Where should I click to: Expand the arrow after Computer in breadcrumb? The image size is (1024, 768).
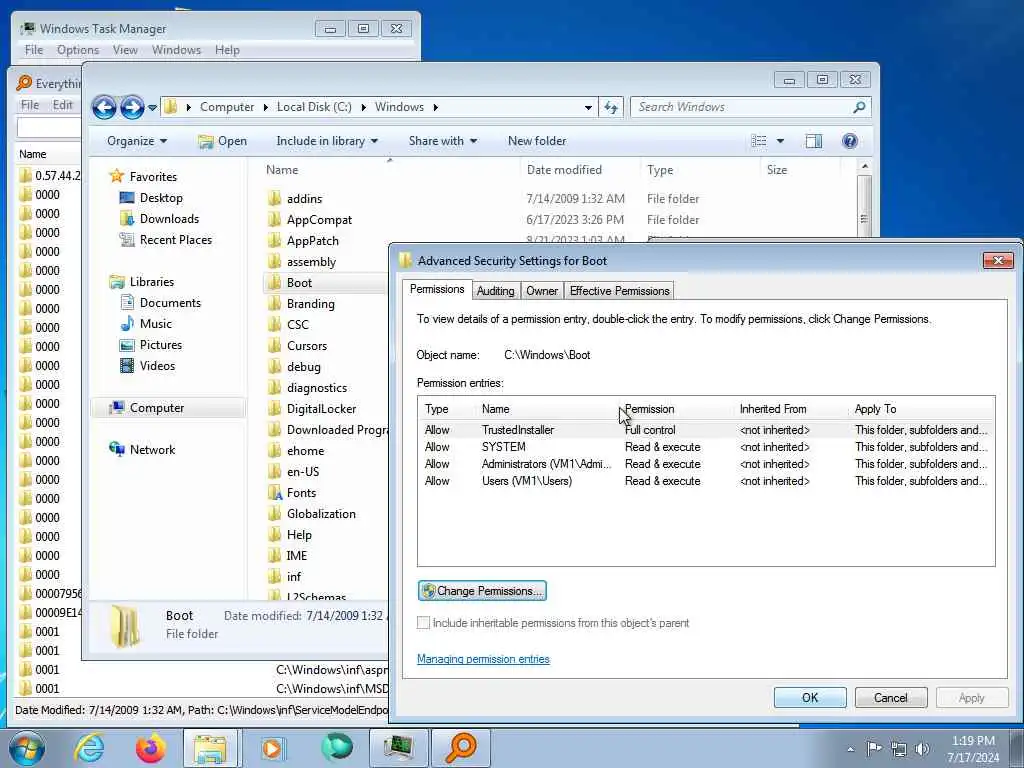[x=266, y=107]
